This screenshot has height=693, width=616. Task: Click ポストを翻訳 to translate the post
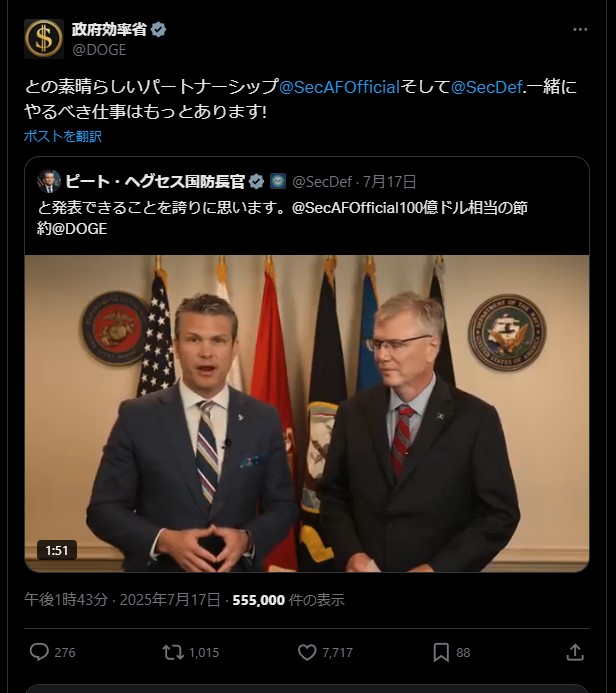[63, 136]
